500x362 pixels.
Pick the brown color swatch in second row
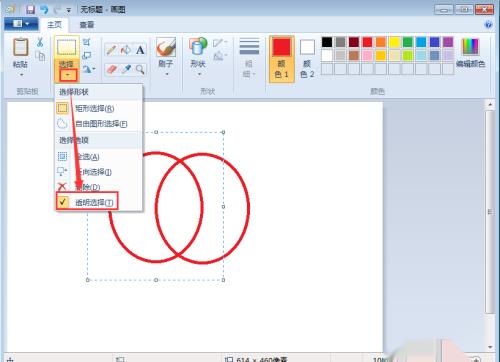tap(354, 55)
